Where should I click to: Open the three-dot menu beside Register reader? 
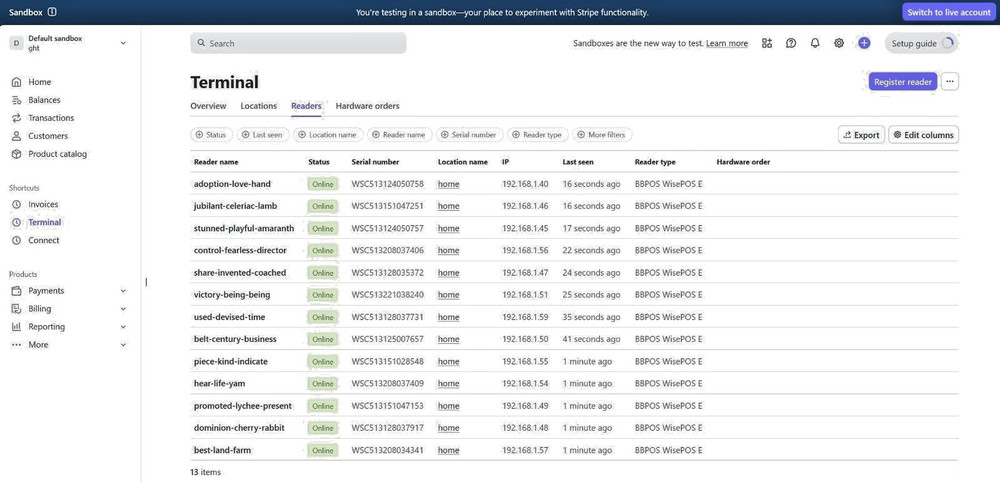pos(950,82)
